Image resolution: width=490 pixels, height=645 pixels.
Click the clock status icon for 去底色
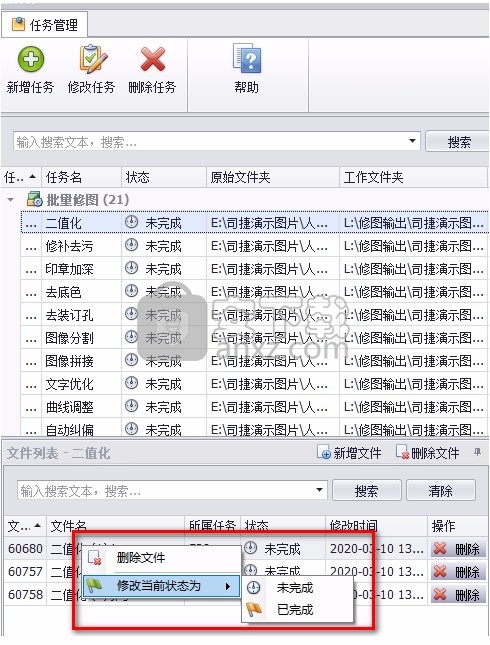pyautogui.click(x=131, y=291)
